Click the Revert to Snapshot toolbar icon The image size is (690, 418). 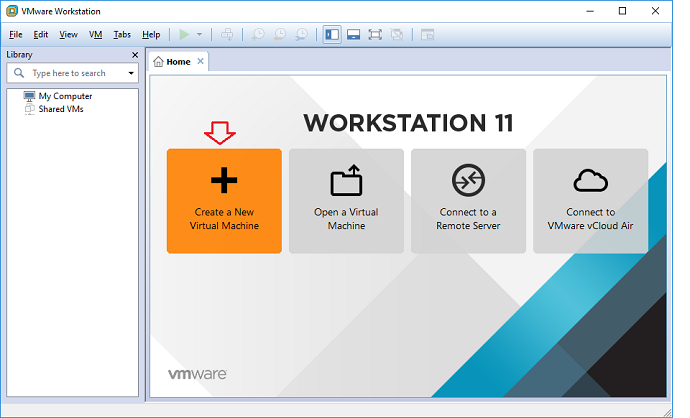[x=279, y=34]
